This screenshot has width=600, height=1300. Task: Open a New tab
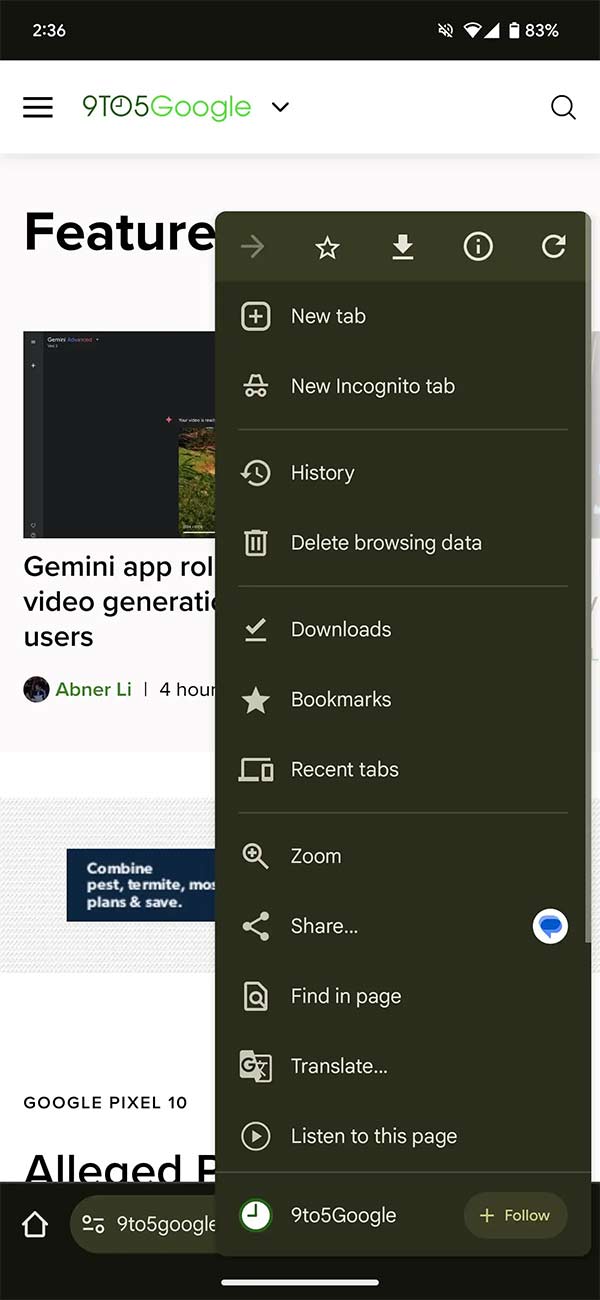click(328, 316)
